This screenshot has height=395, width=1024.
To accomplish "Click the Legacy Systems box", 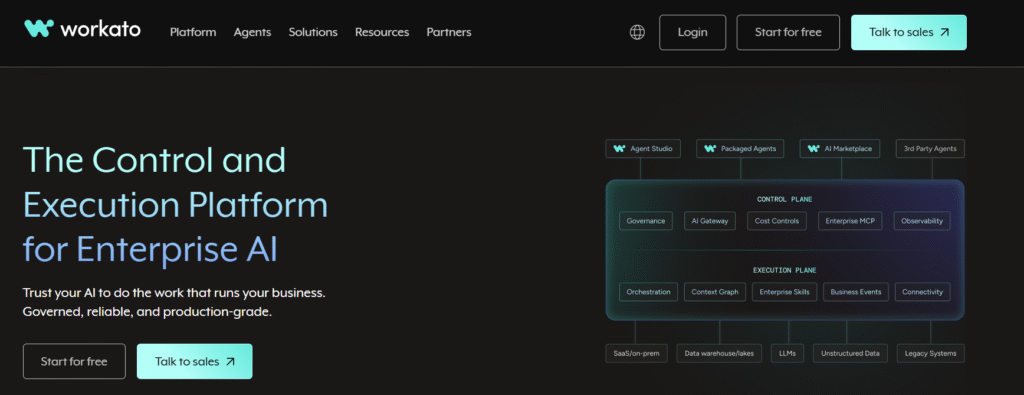I will [x=931, y=354].
